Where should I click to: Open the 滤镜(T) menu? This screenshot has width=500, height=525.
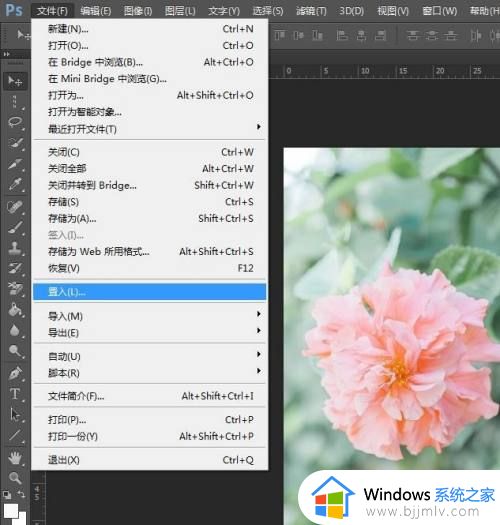point(311,11)
